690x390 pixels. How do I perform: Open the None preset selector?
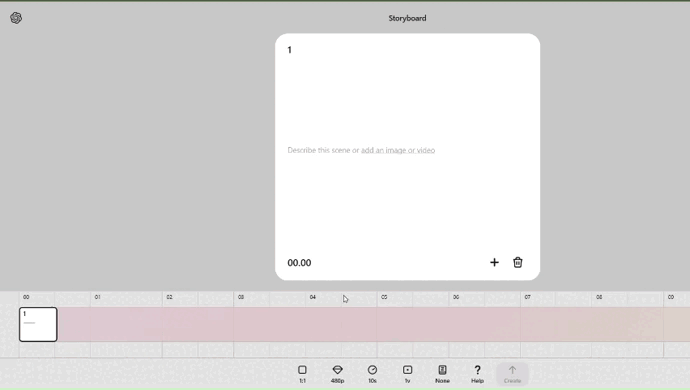pos(442,374)
